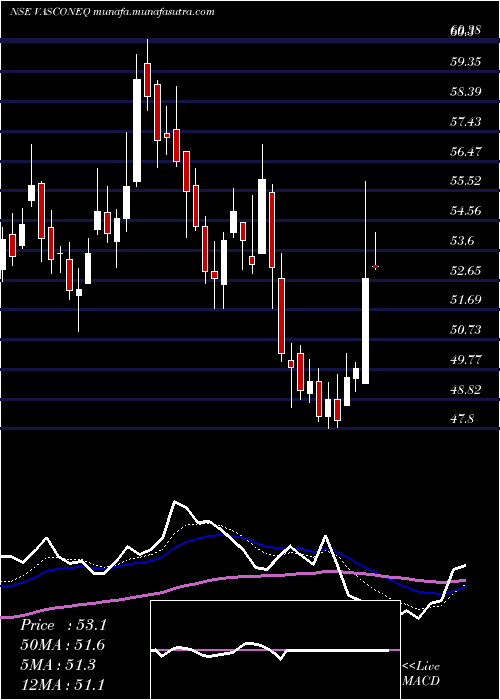Click the tall white candle near 52.65
The width and height of the screenshot is (500, 700).
(x=366, y=331)
